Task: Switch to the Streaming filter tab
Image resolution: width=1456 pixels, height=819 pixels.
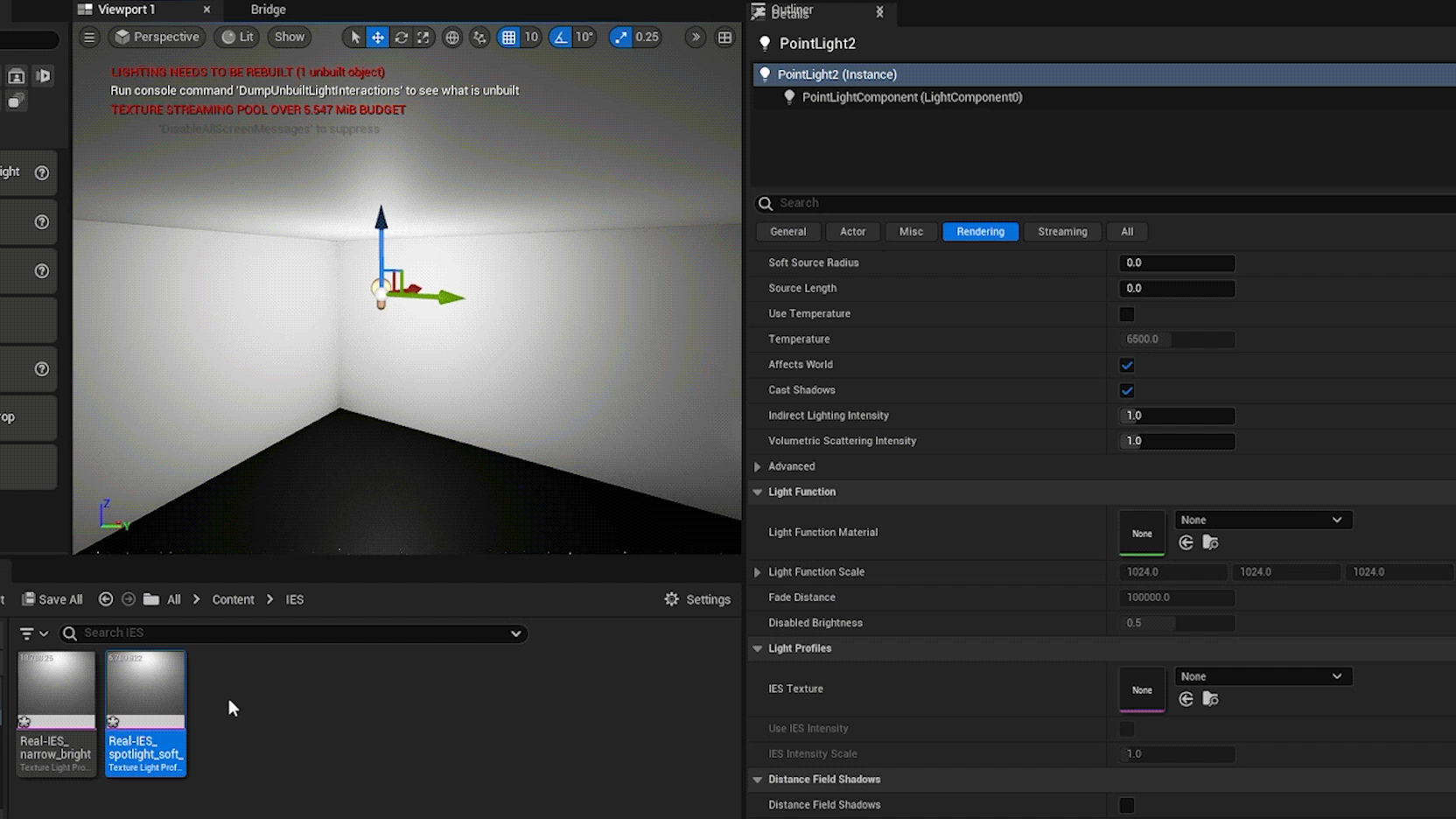Action: tap(1061, 232)
